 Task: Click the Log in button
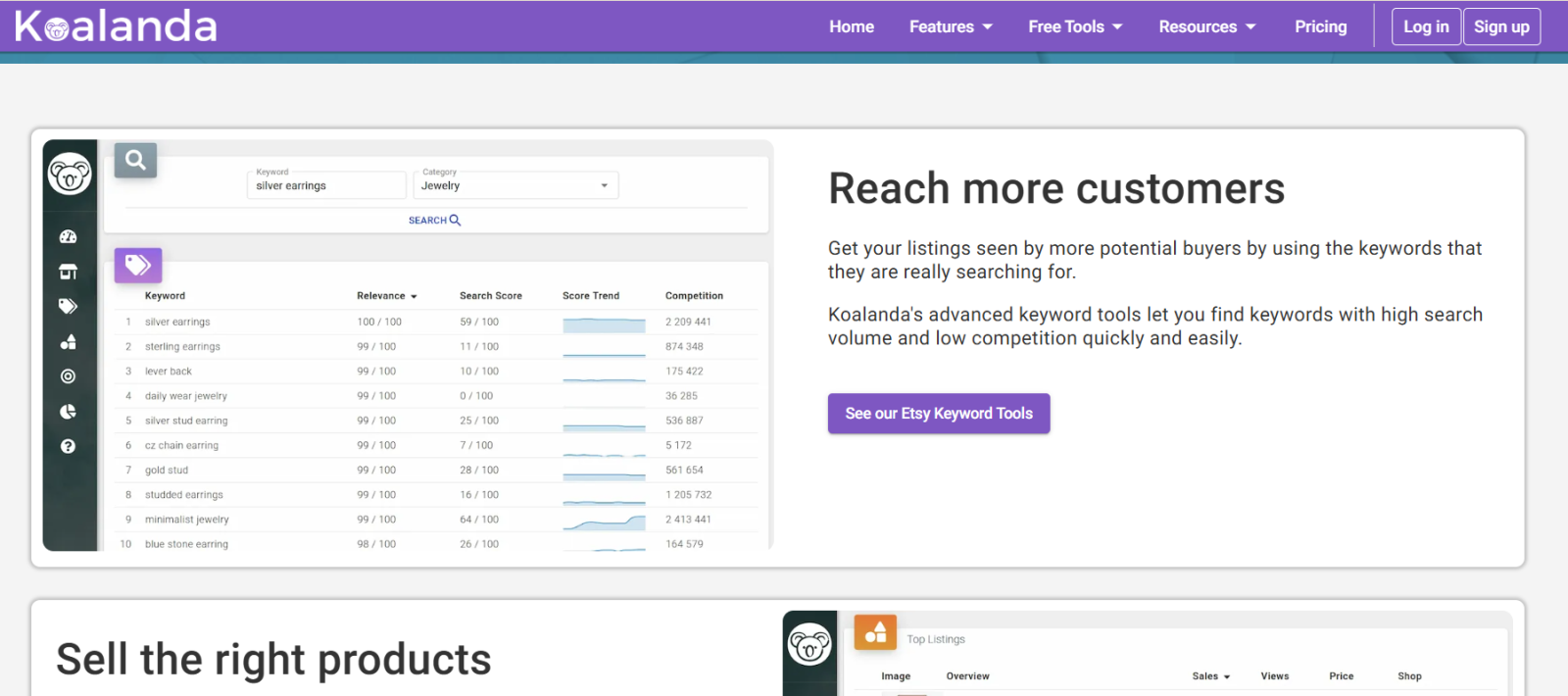click(1426, 26)
